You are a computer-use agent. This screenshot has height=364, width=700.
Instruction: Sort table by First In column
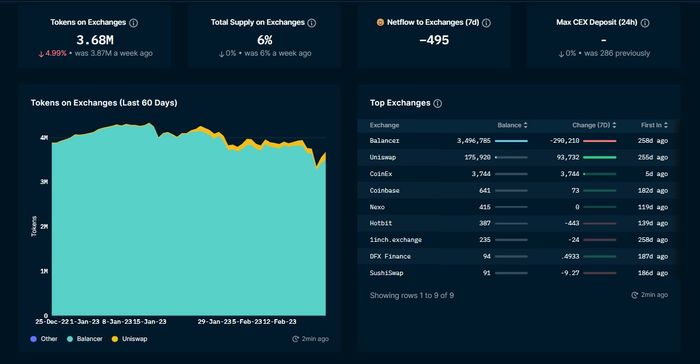pyautogui.click(x=654, y=125)
